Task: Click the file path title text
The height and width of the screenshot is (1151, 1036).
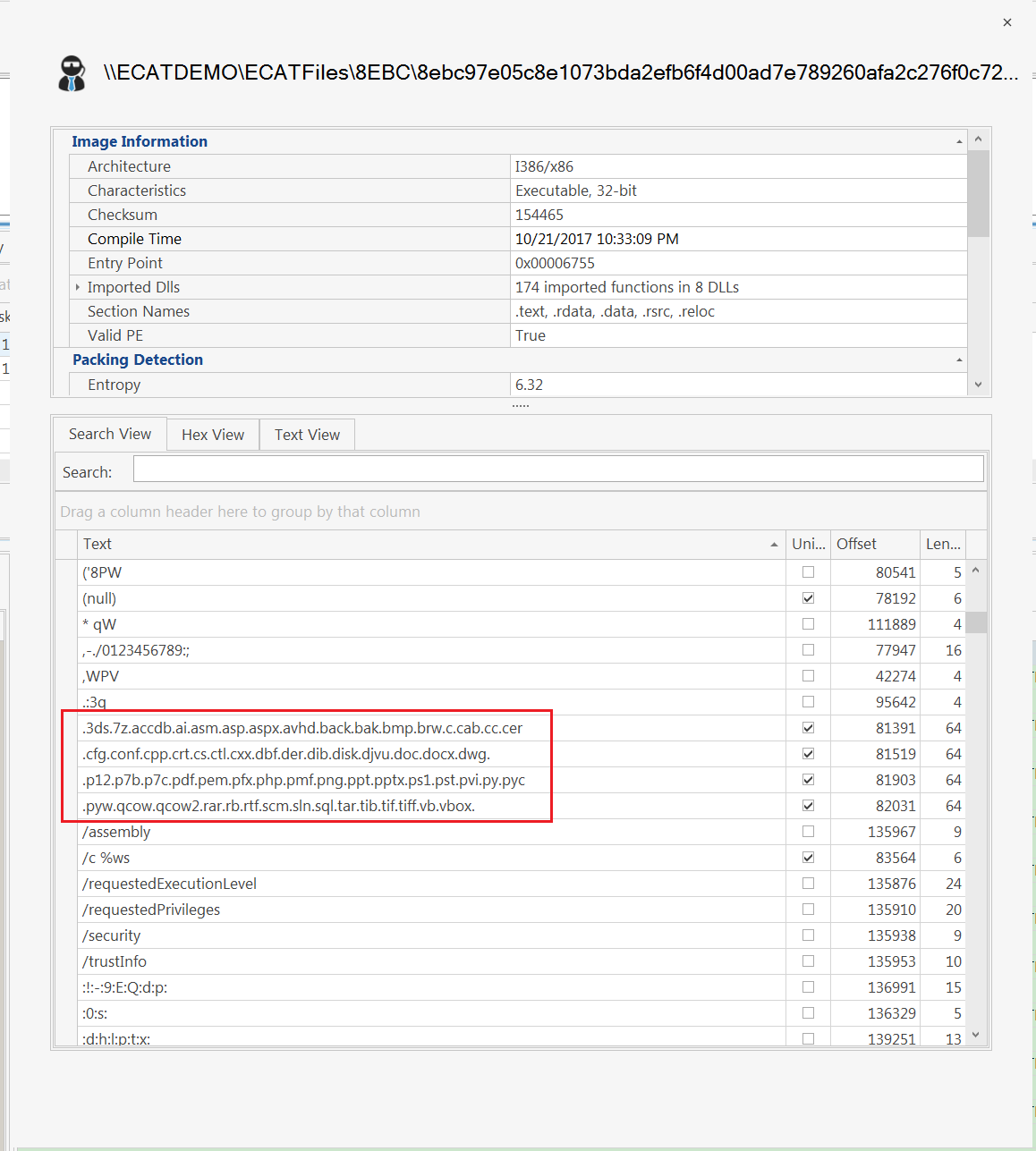Action: click(x=561, y=72)
